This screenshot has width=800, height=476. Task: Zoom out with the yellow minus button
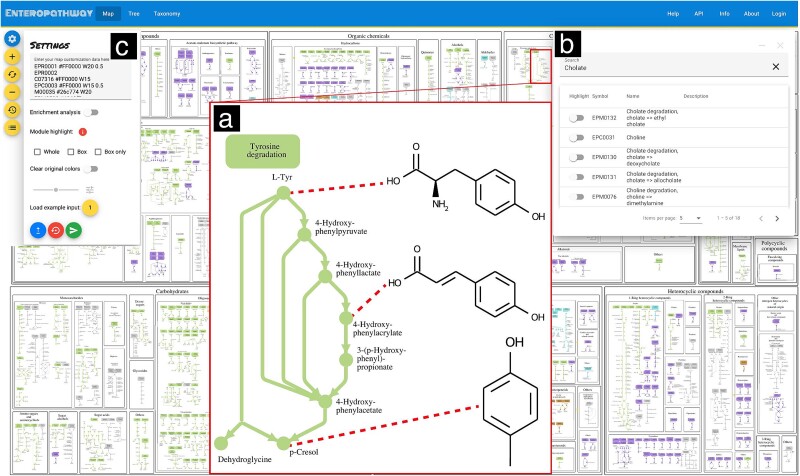pos(12,92)
